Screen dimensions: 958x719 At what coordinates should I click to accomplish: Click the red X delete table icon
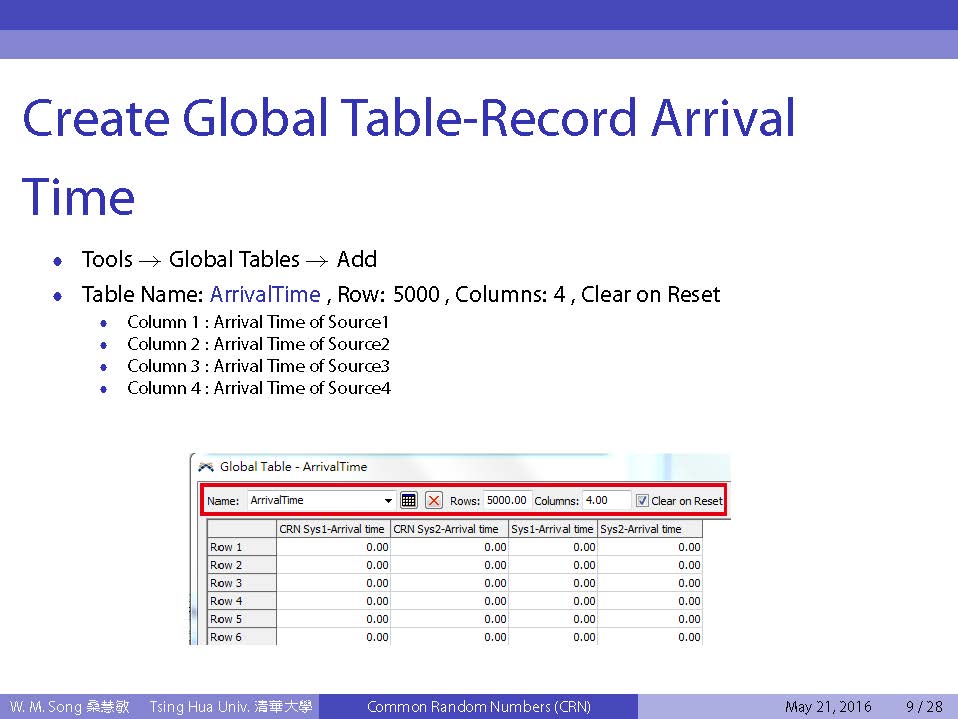coord(434,500)
